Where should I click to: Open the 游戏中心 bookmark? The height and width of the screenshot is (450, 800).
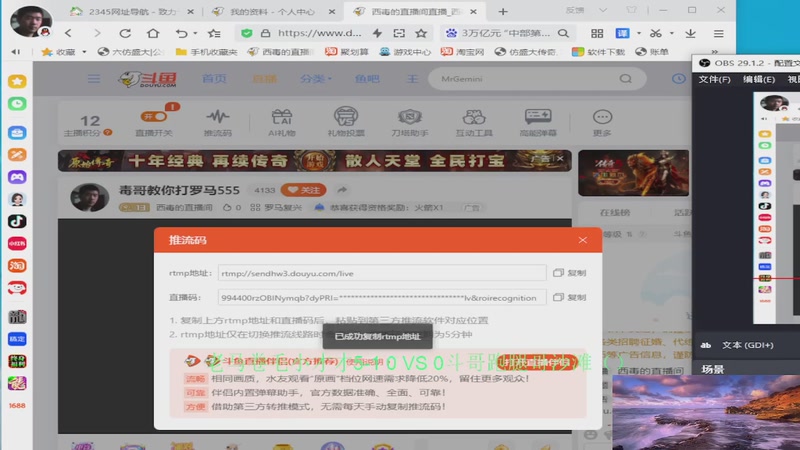click(405, 52)
